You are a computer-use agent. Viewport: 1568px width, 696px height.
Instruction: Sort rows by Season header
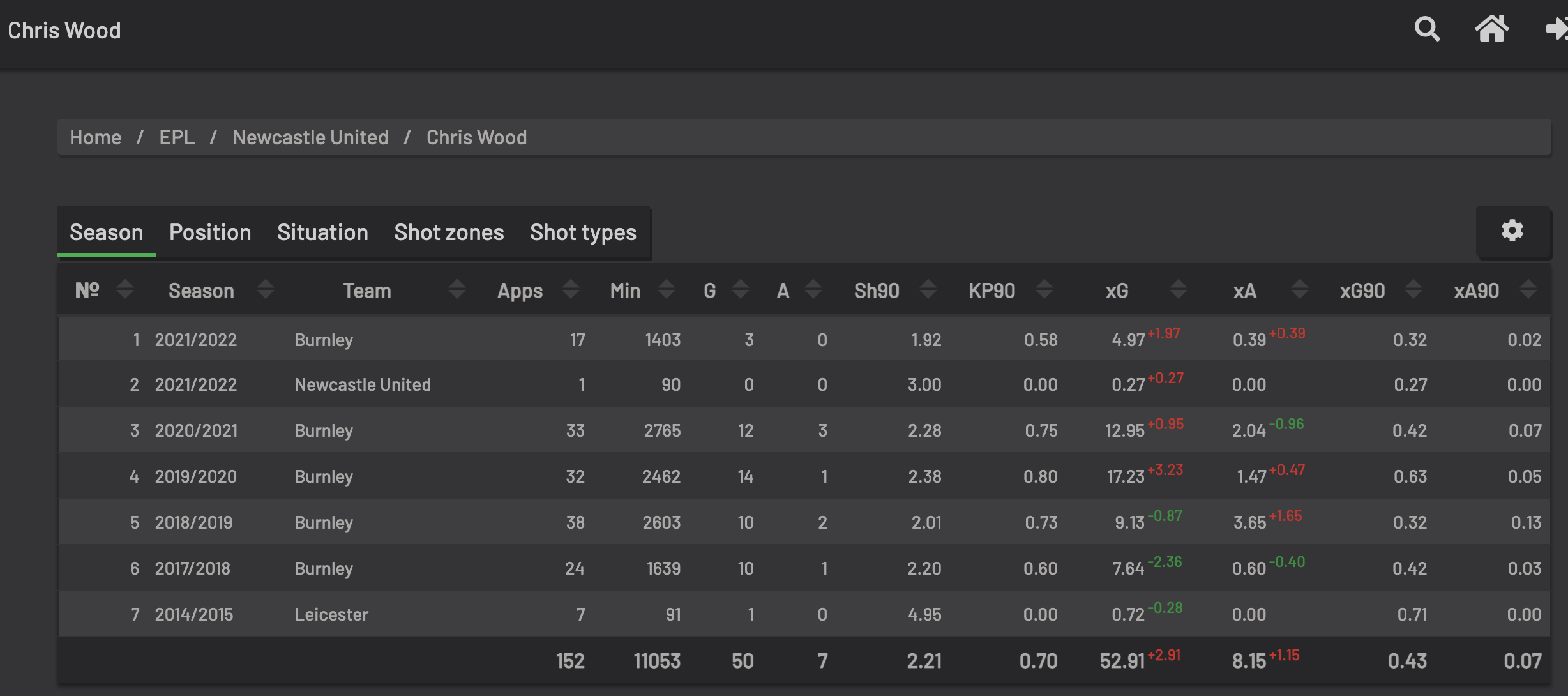(201, 291)
